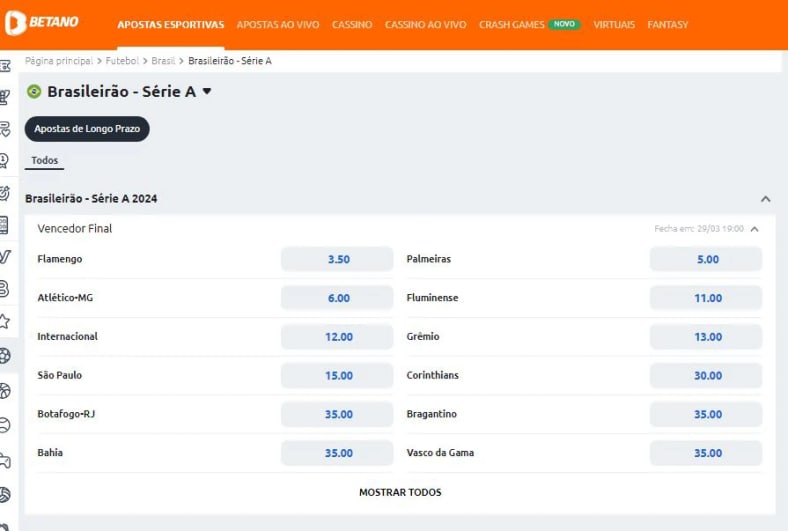The height and width of the screenshot is (531, 788).
Task: Bet on Grêmio at odds 13.00
Action: [x=706, y=337]
